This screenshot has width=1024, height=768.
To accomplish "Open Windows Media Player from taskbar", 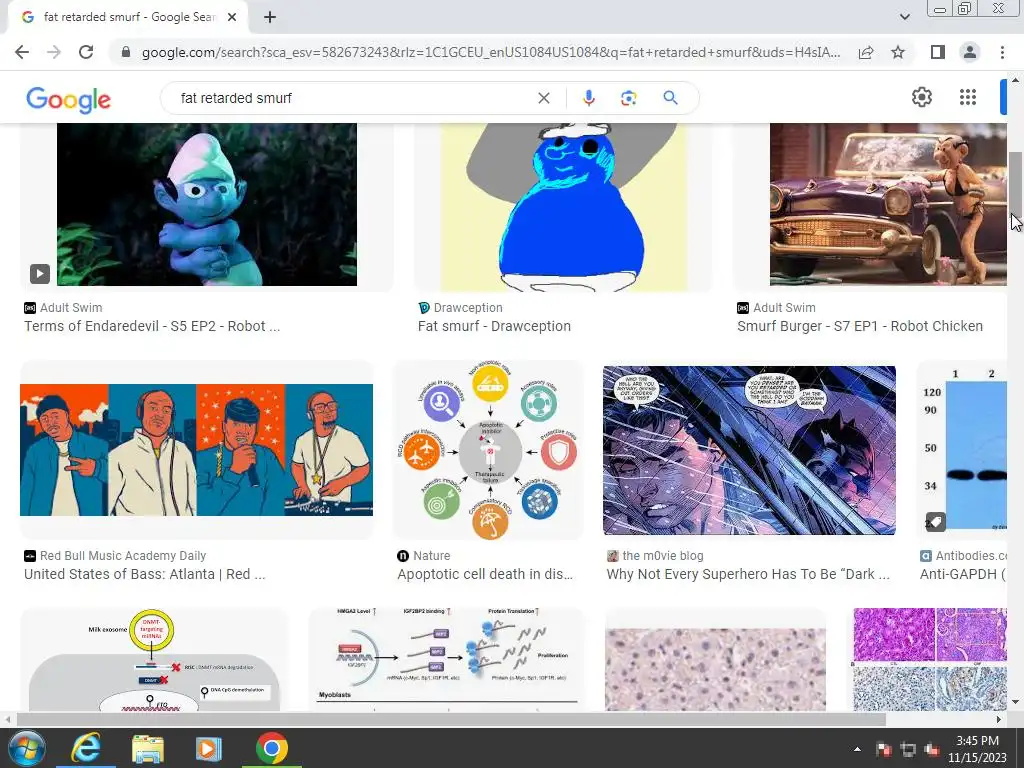I will (208, 748).
